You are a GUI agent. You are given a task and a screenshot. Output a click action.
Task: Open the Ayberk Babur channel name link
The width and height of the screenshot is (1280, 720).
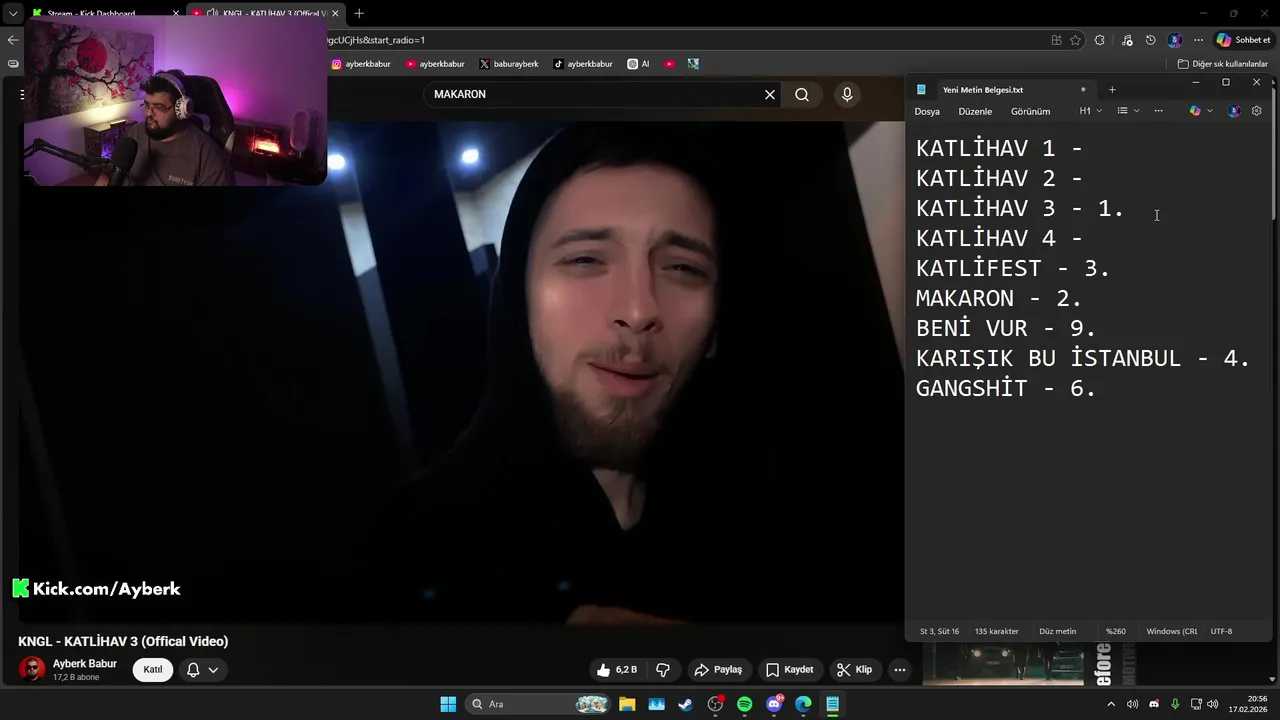85,664
